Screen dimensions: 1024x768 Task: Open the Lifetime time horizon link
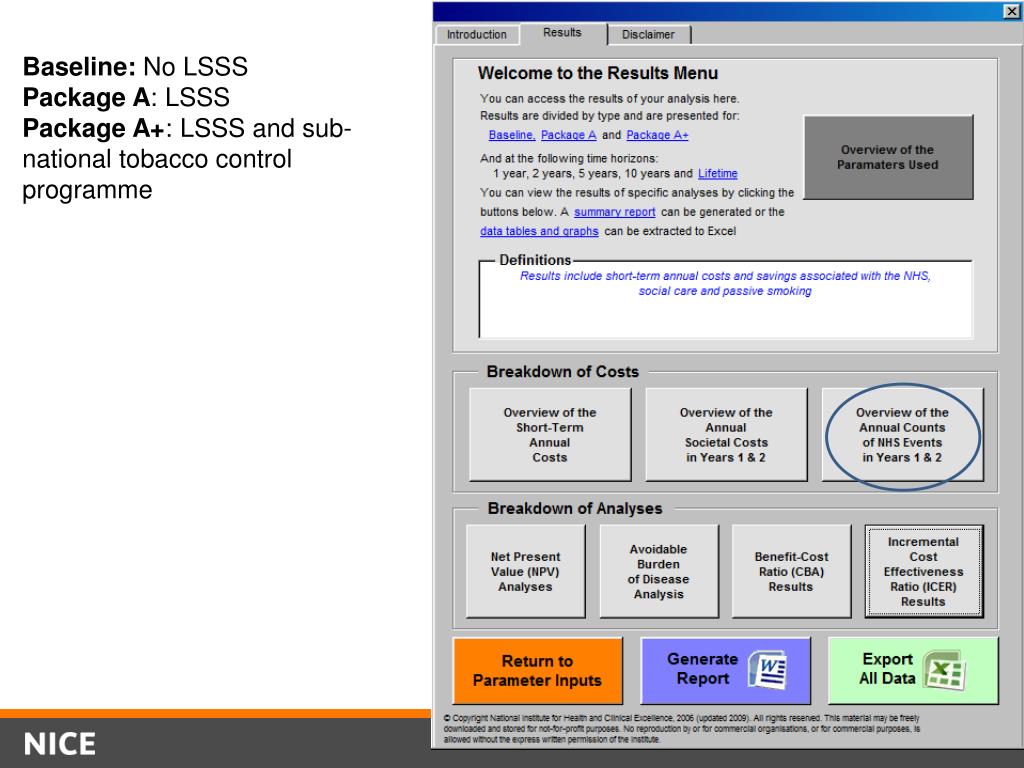(x=718, y=174)
